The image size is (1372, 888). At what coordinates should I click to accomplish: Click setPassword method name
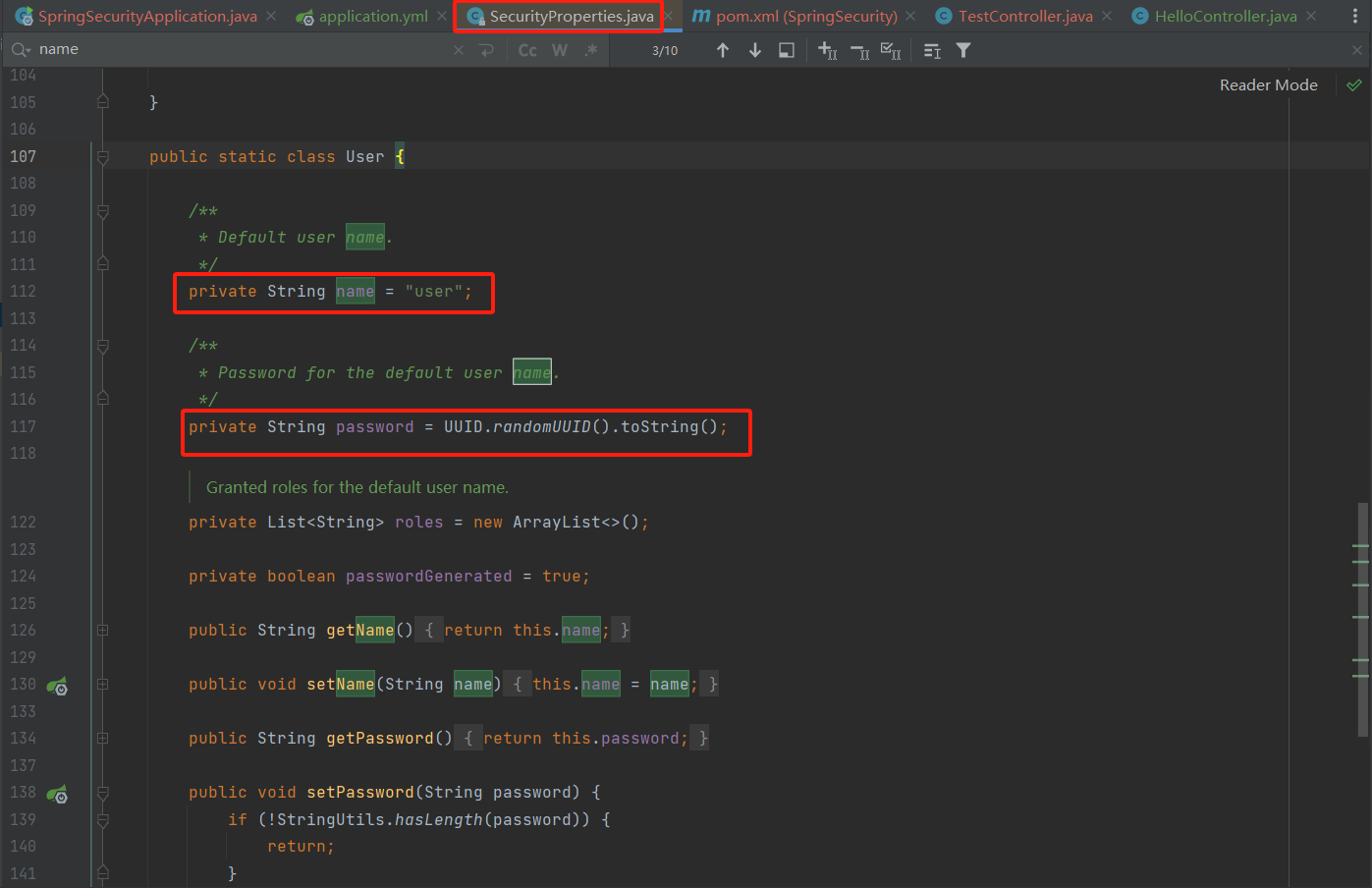[360, 793]
